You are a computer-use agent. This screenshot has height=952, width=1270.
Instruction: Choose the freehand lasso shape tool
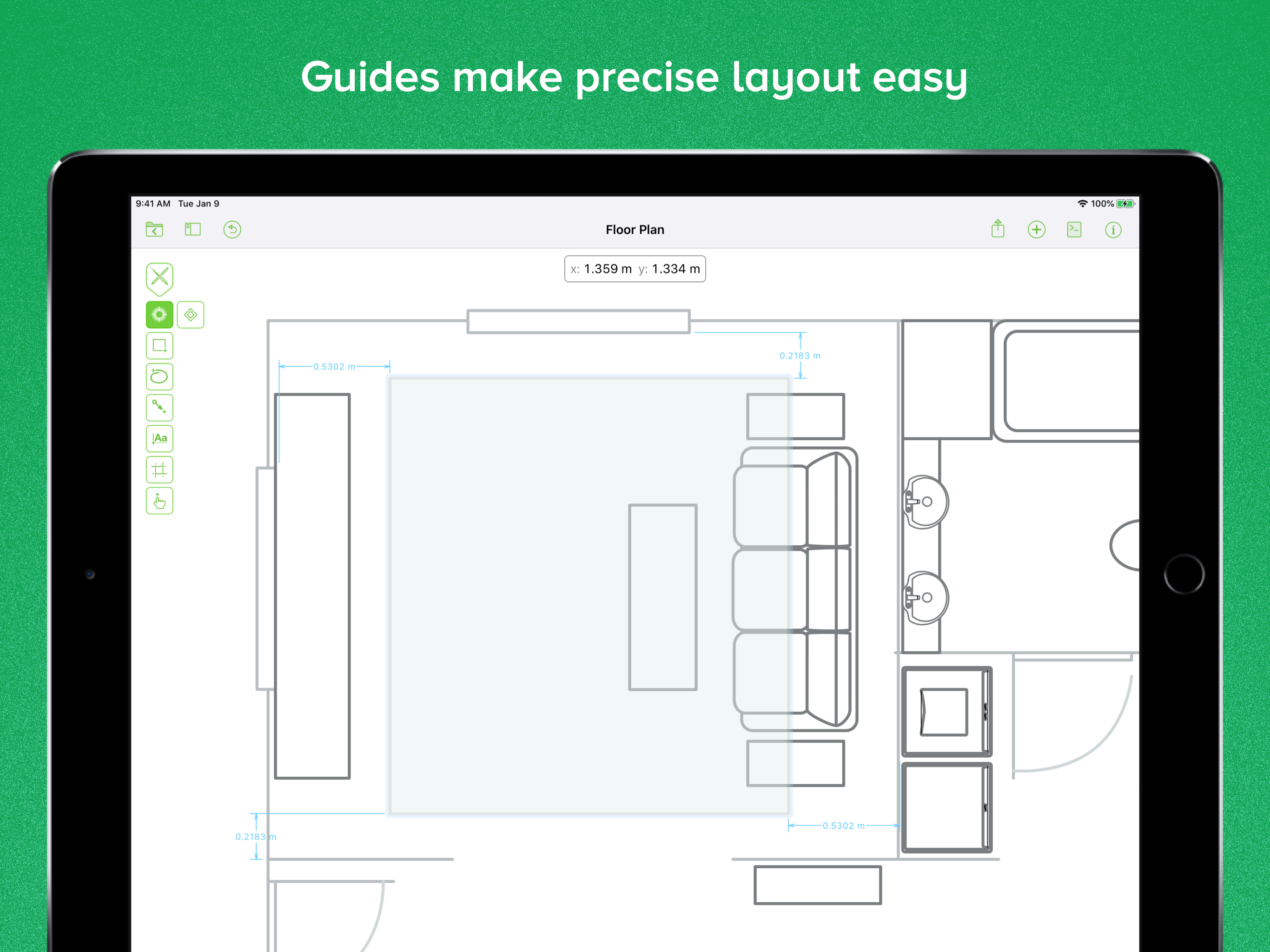[159, 377]
